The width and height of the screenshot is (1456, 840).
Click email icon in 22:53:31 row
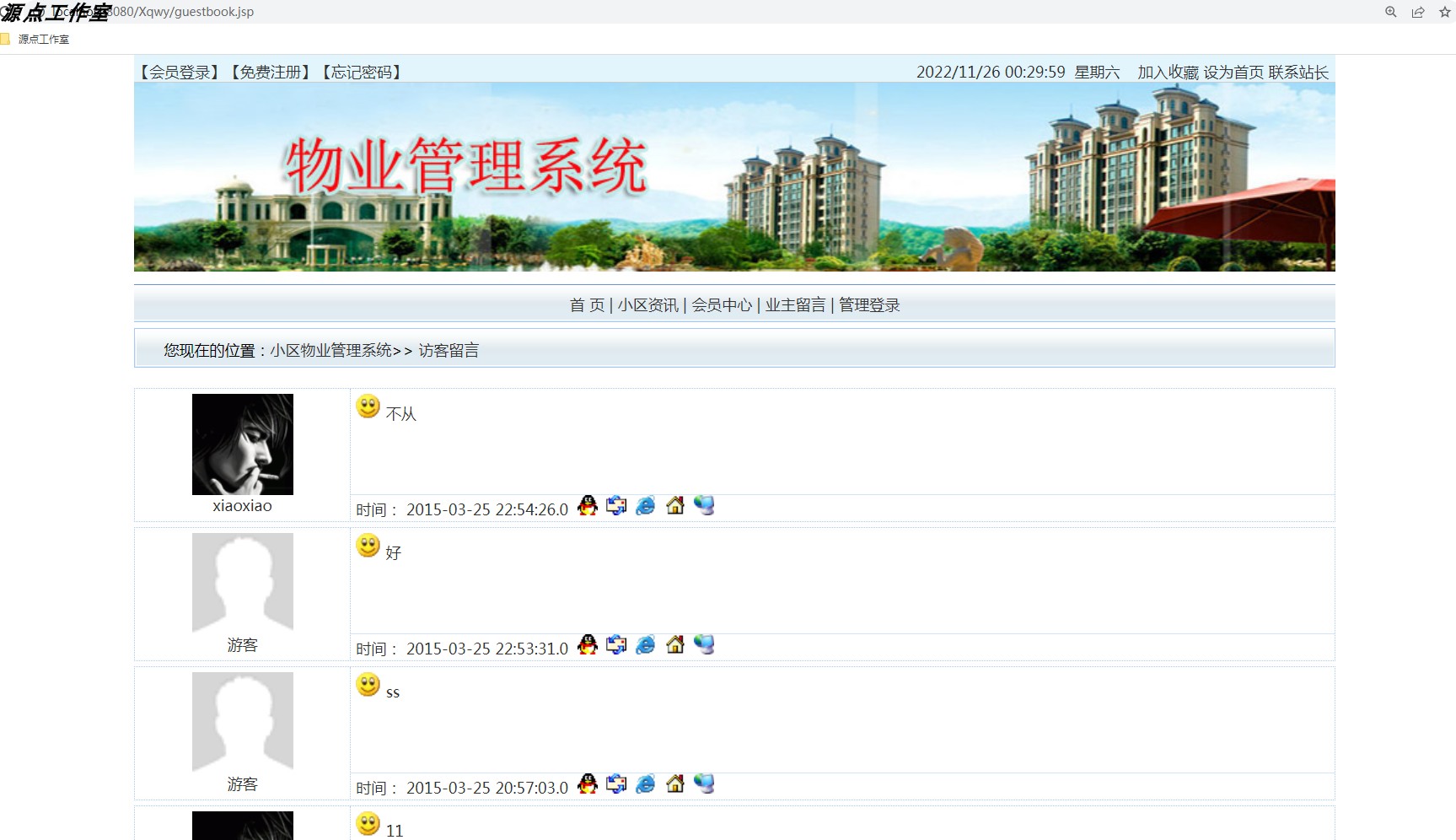(616, 645)
